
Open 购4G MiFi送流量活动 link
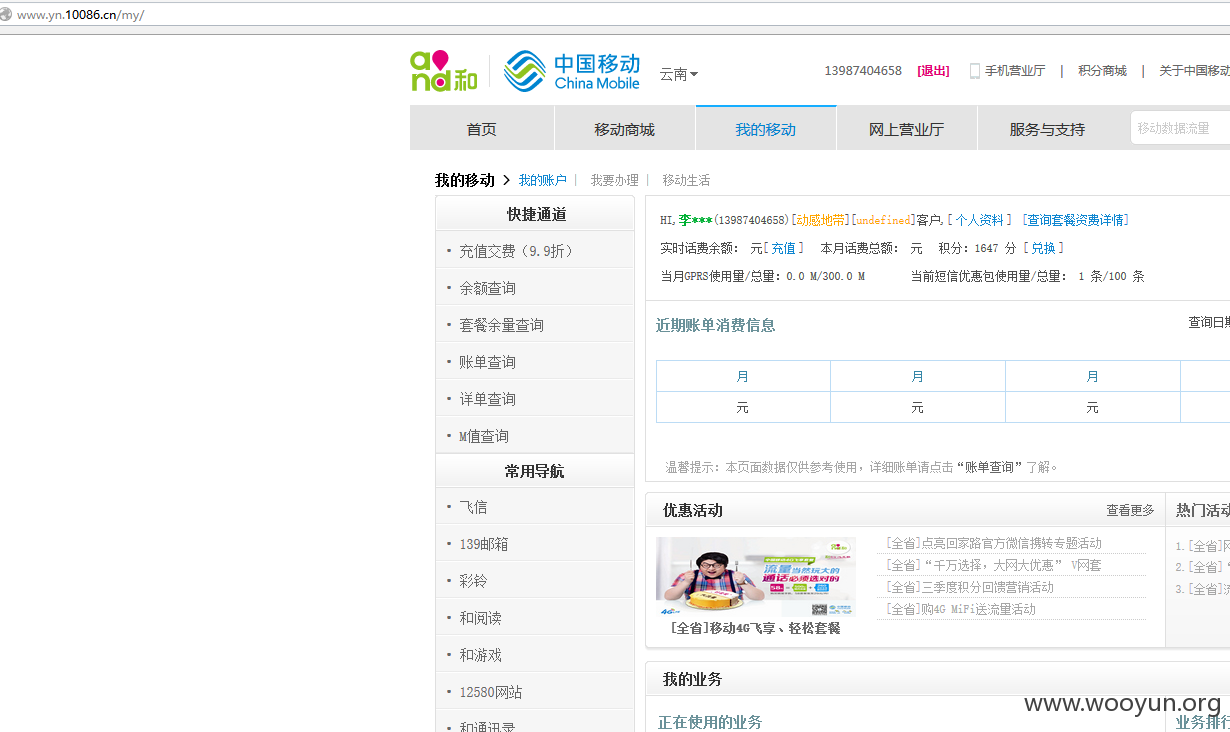click(961, 609)
